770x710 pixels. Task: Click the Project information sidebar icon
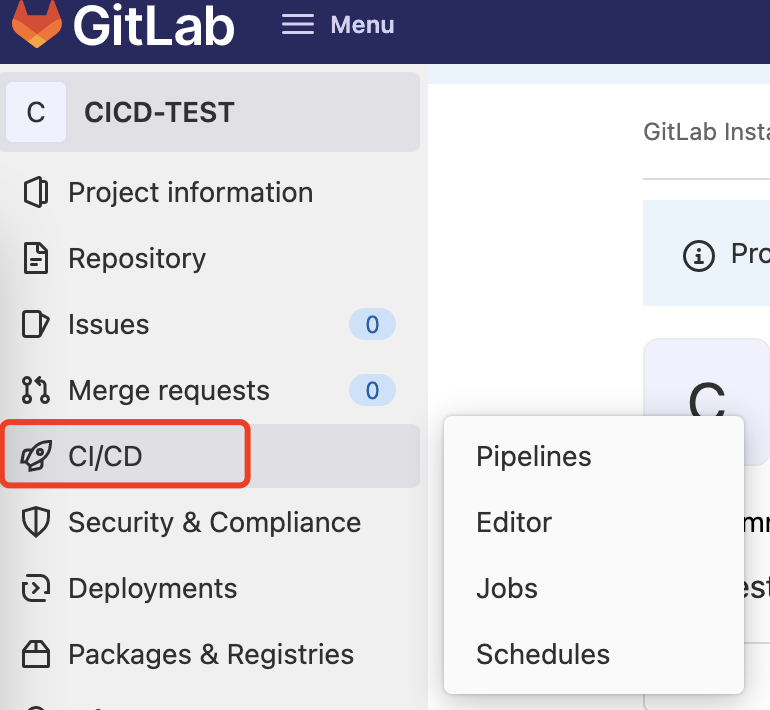tap(36, 193)
